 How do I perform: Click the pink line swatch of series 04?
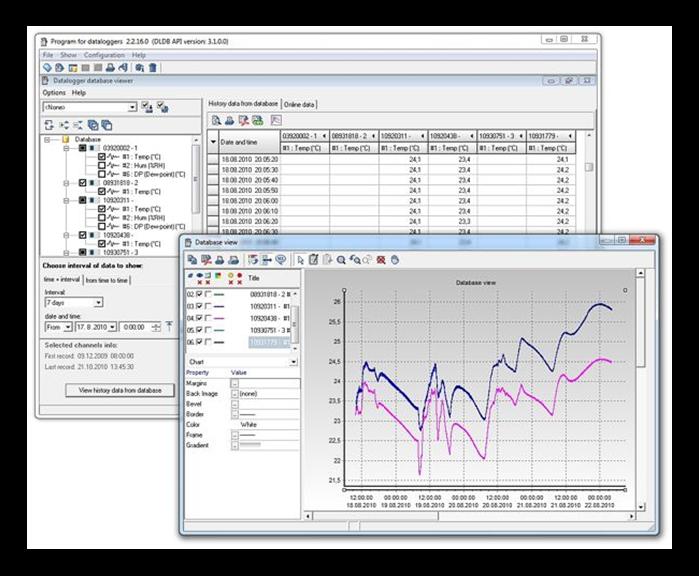coord(219,318)
